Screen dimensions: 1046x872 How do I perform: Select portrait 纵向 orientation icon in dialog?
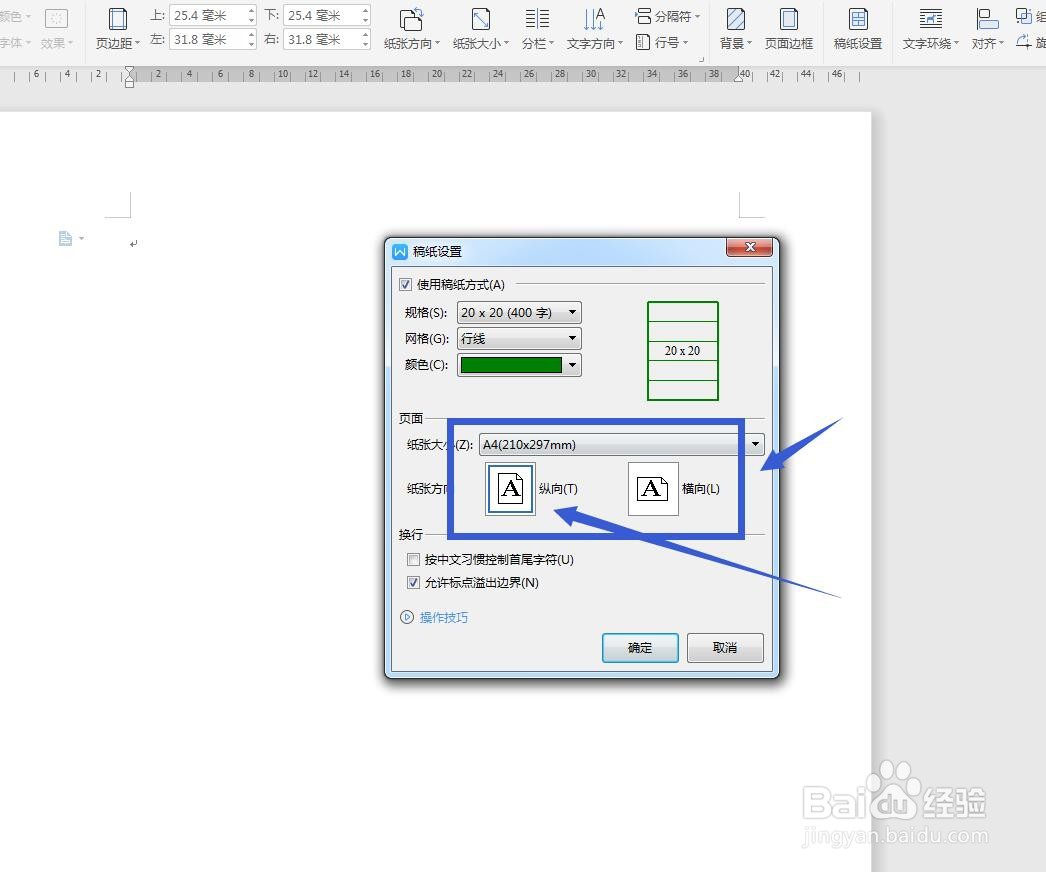pyautogui.click(x=510, y=488)
